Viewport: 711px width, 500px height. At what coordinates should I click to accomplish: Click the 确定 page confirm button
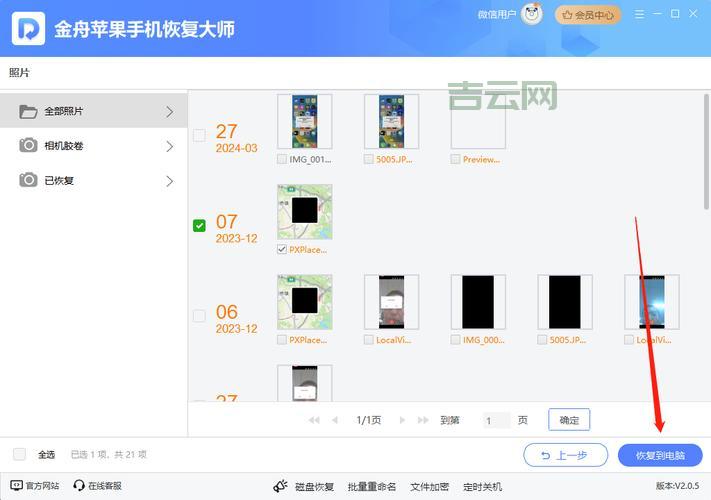click(x=569, y=420)
